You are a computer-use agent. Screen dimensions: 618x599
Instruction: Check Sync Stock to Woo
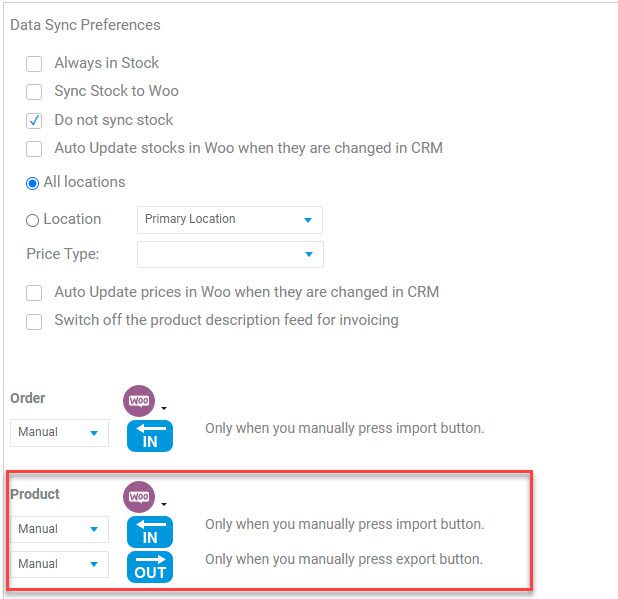[x=34, y=92]
